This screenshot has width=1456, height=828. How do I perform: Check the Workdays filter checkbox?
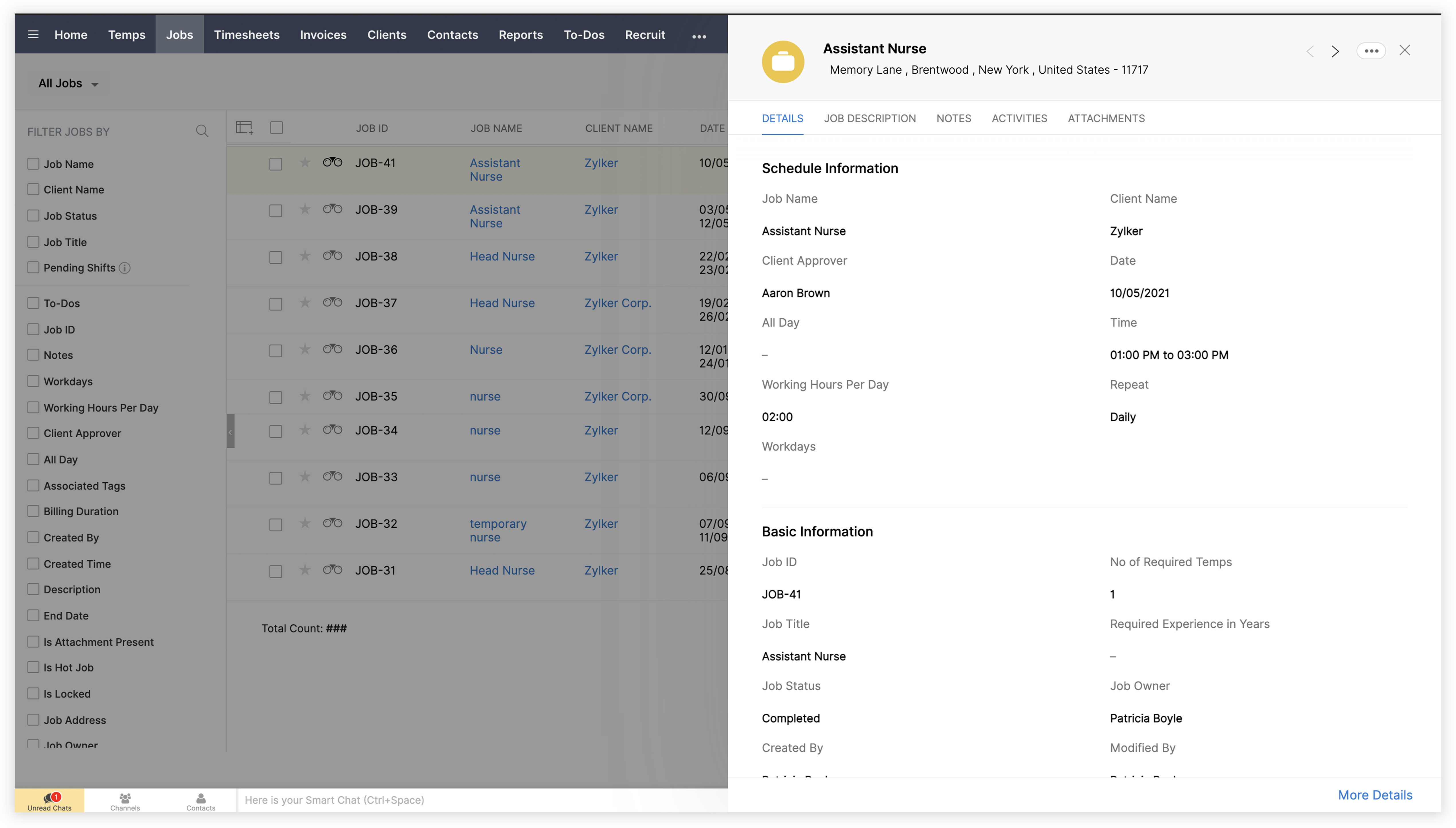[x=34, y=381]
